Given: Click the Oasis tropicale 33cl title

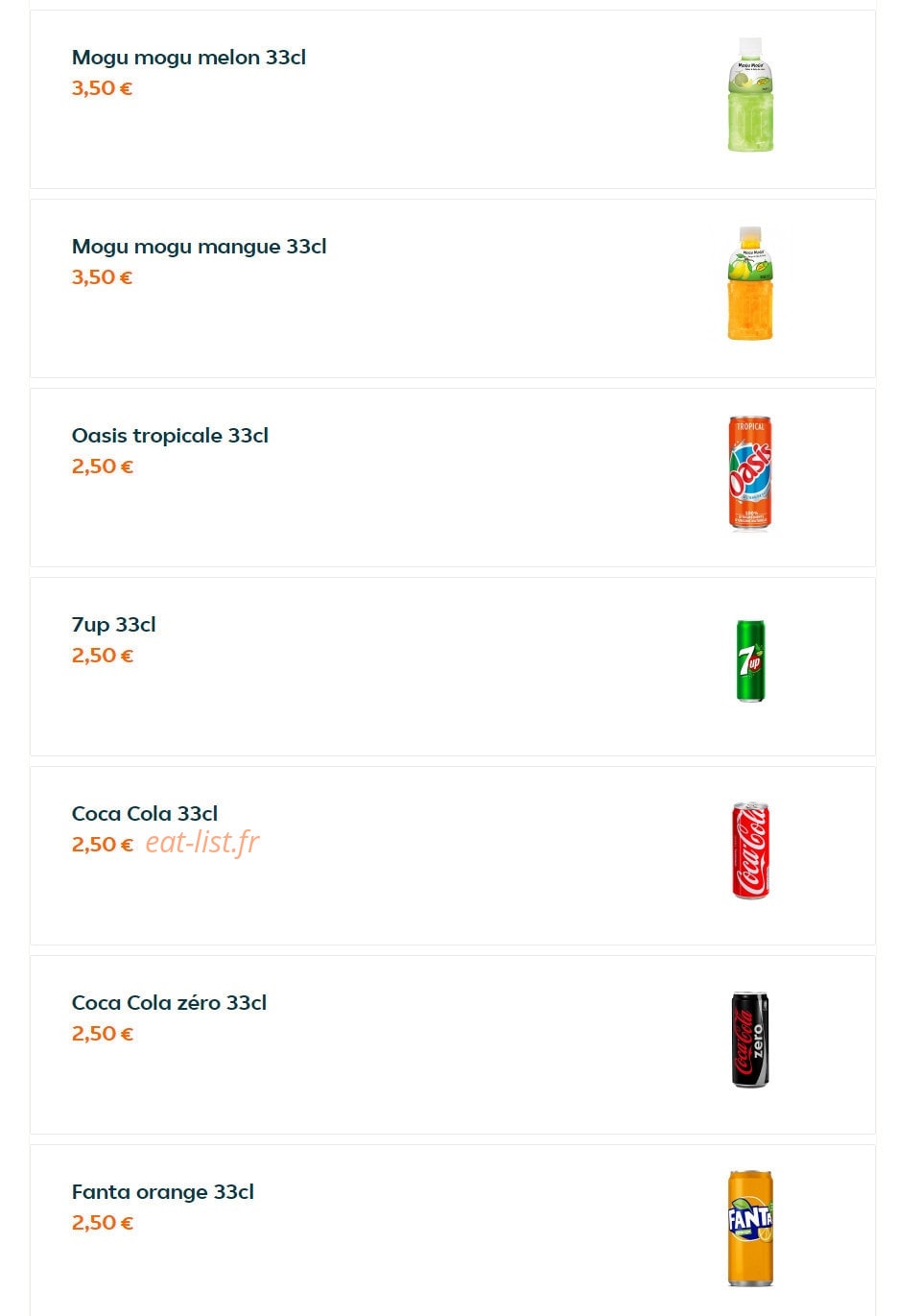Looking at the screenshot, I should pyautogui.click(x=170, y=436).
